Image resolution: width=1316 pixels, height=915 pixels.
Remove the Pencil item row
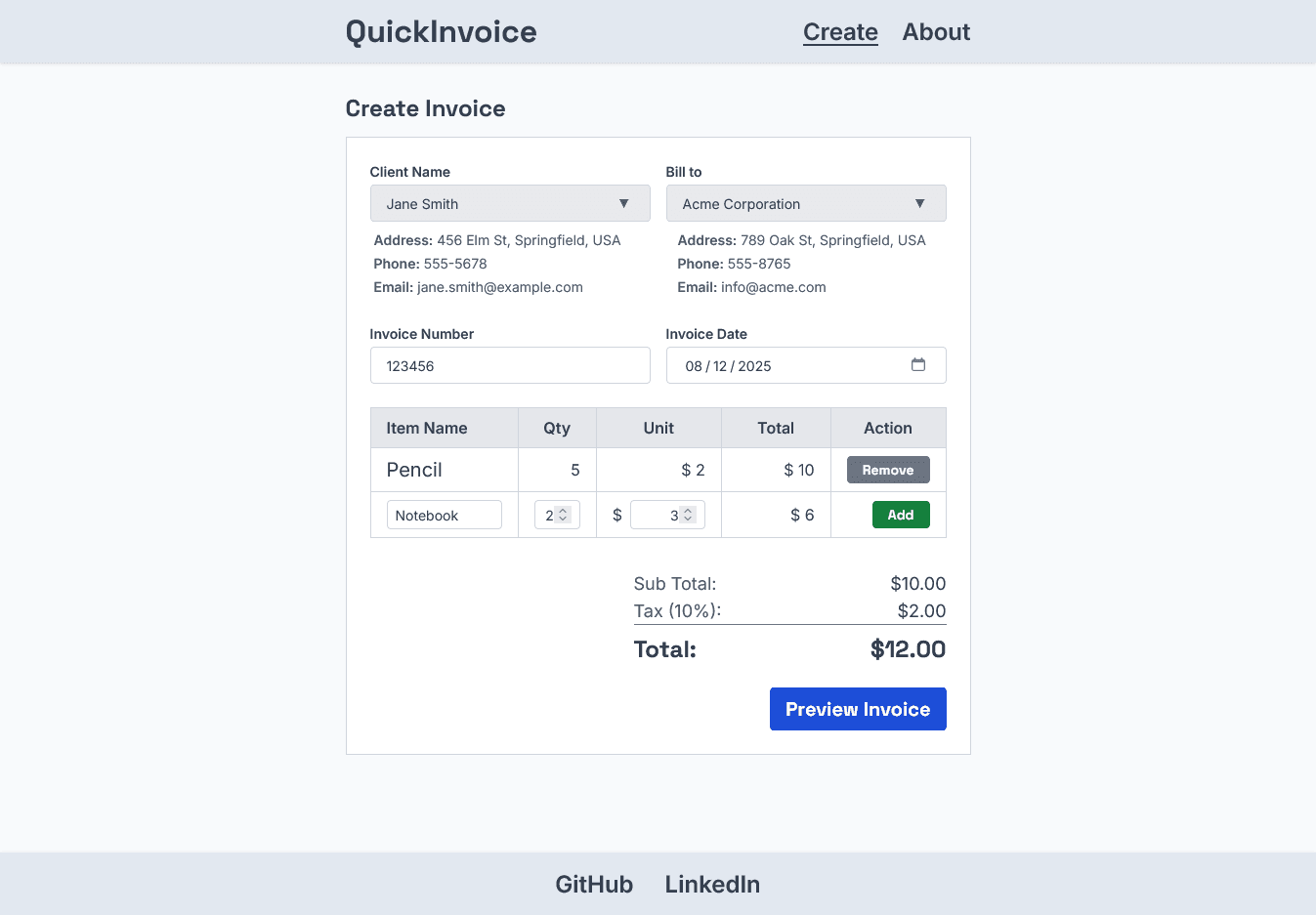[887, 470]
